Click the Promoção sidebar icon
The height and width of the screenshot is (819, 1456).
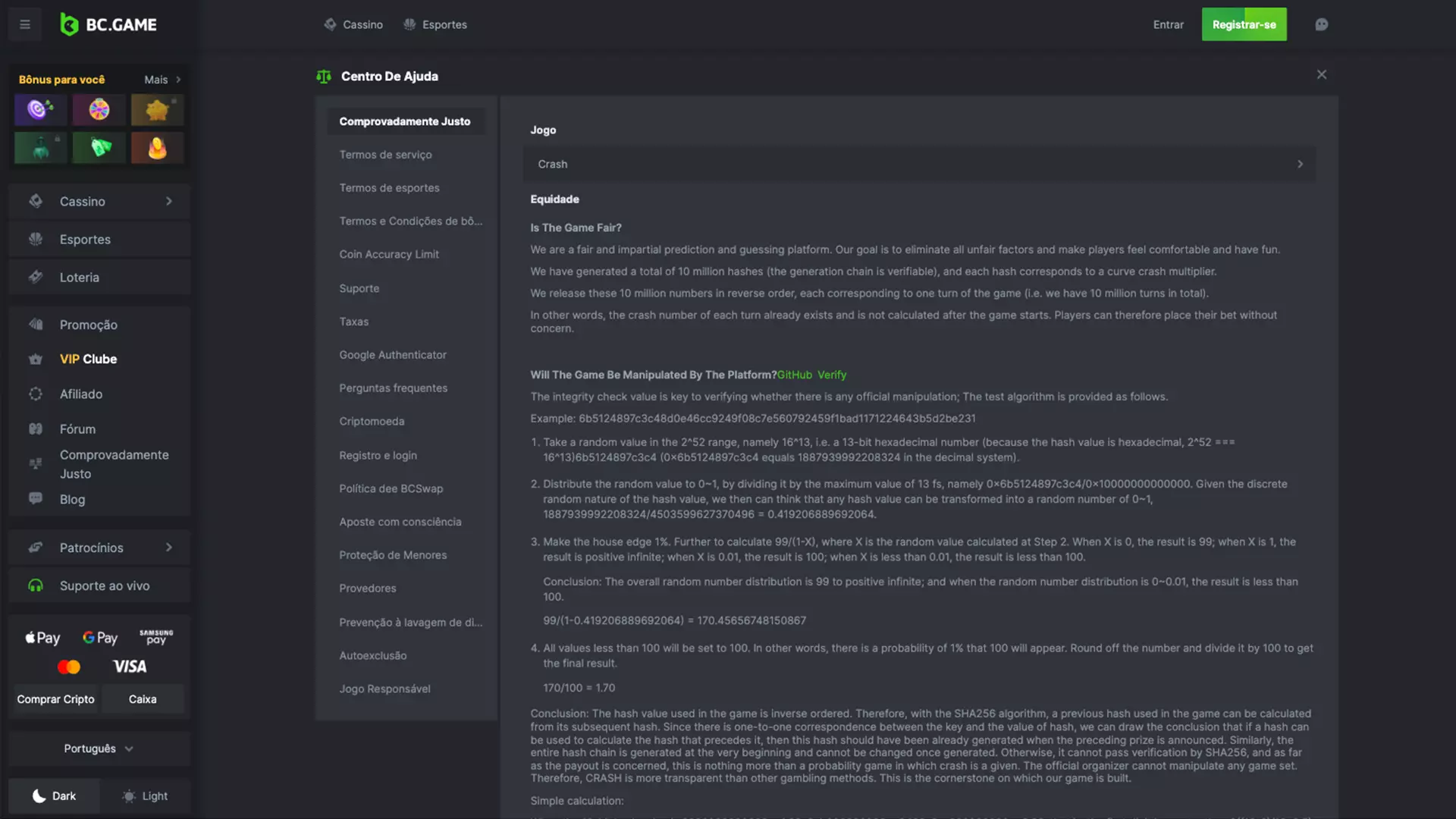pyautogui.click(x=36, y=324)
